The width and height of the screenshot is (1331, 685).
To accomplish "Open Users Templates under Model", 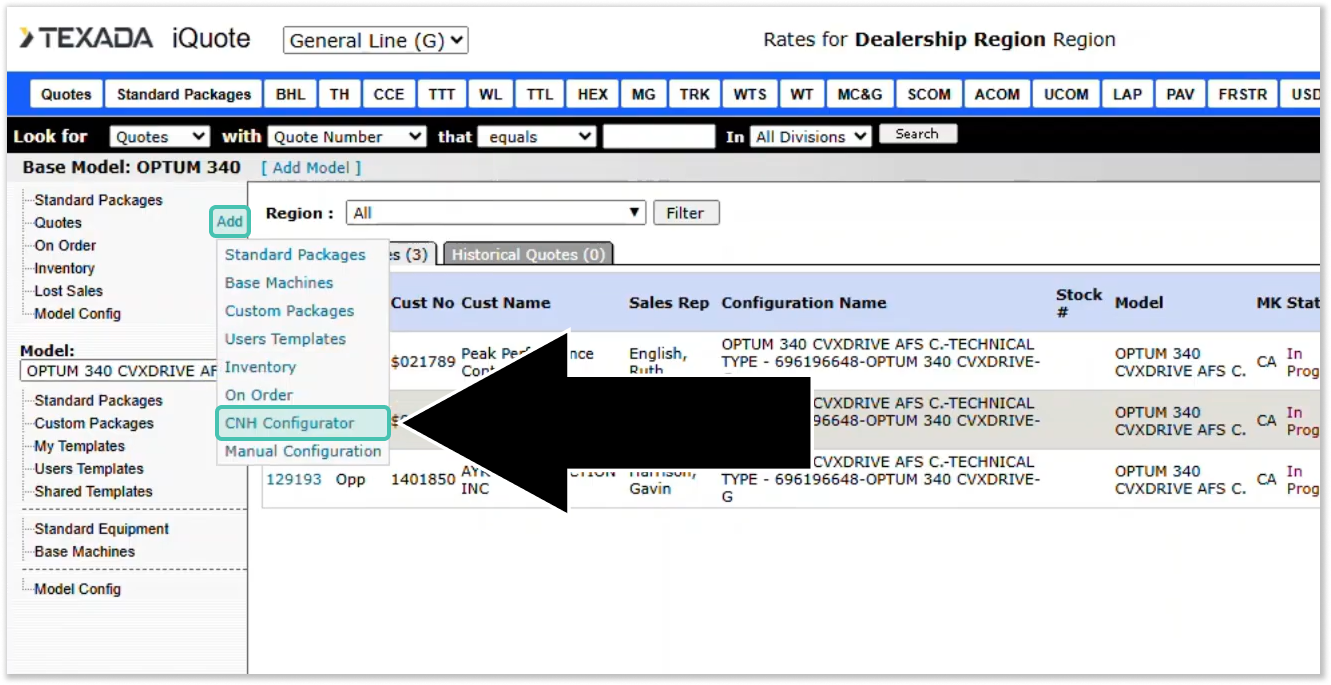I will (x=89, y=469).
